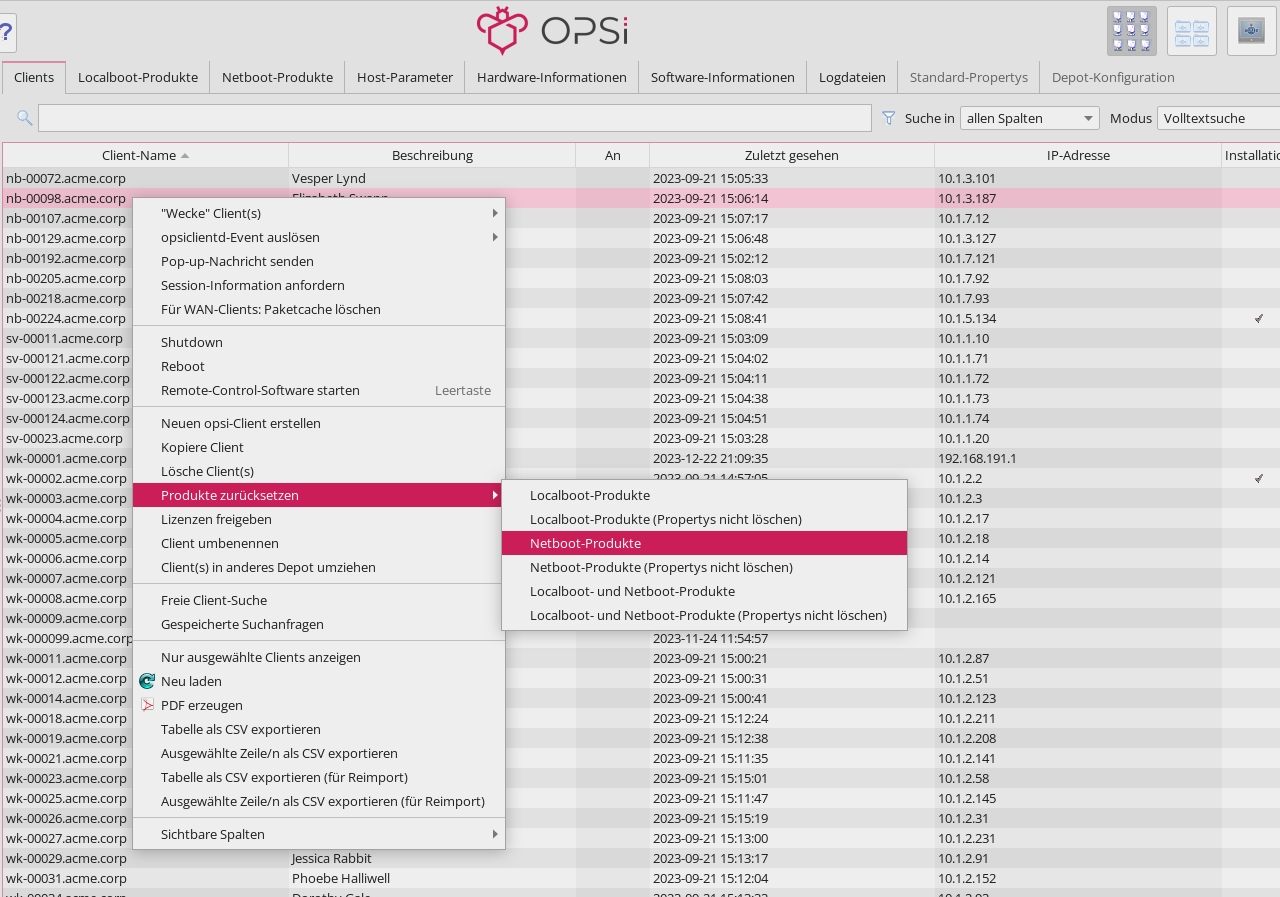This screenshot has height=897, width=1280.
Task: Open the Host-Parameter tab
Action: (405, 77)
